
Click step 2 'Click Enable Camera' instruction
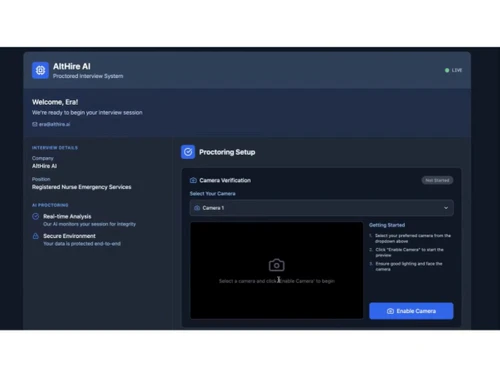409,252
